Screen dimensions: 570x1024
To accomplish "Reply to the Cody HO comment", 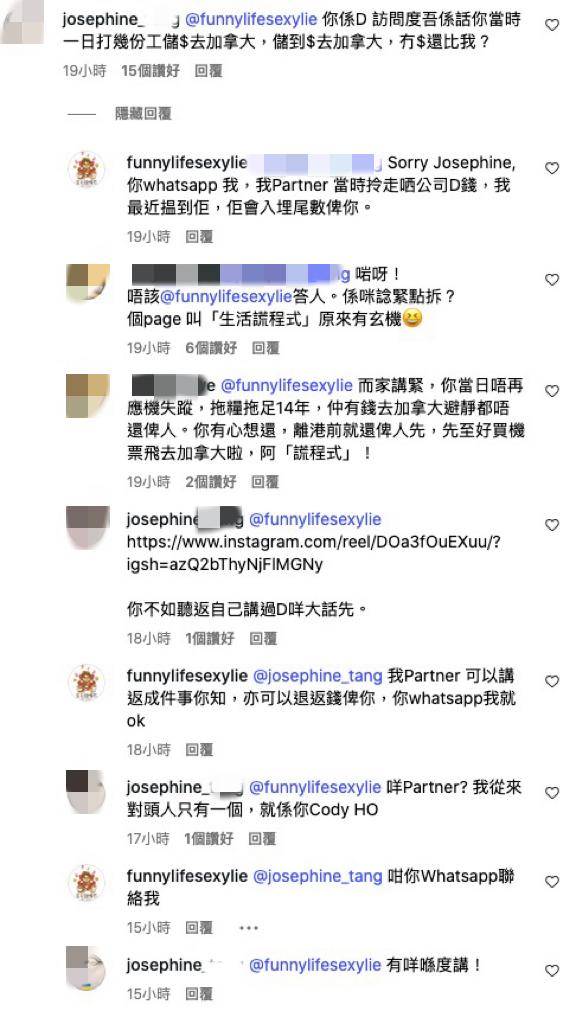I will point(262,839).
